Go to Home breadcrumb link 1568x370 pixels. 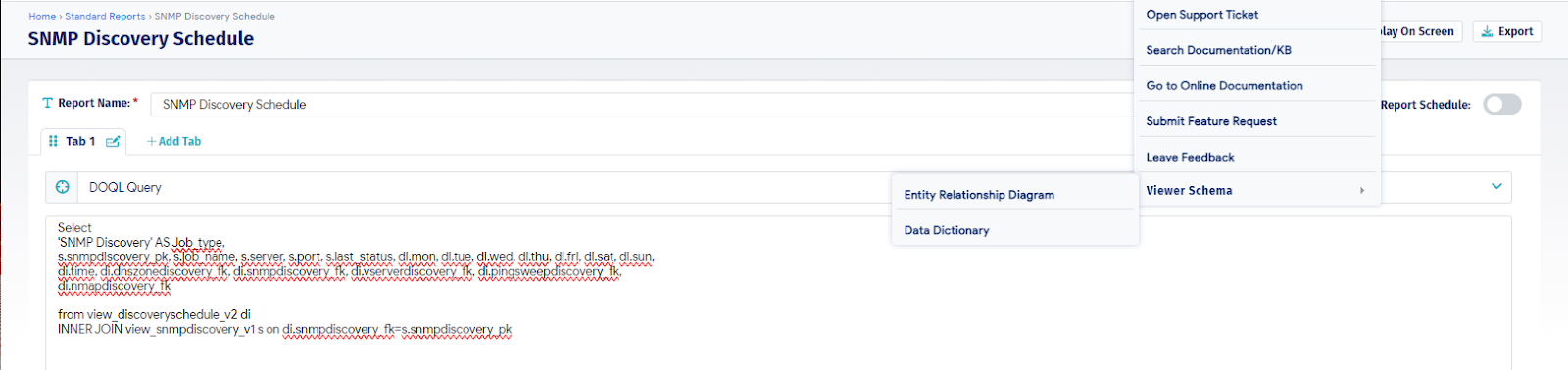click(x=42, y=17)
